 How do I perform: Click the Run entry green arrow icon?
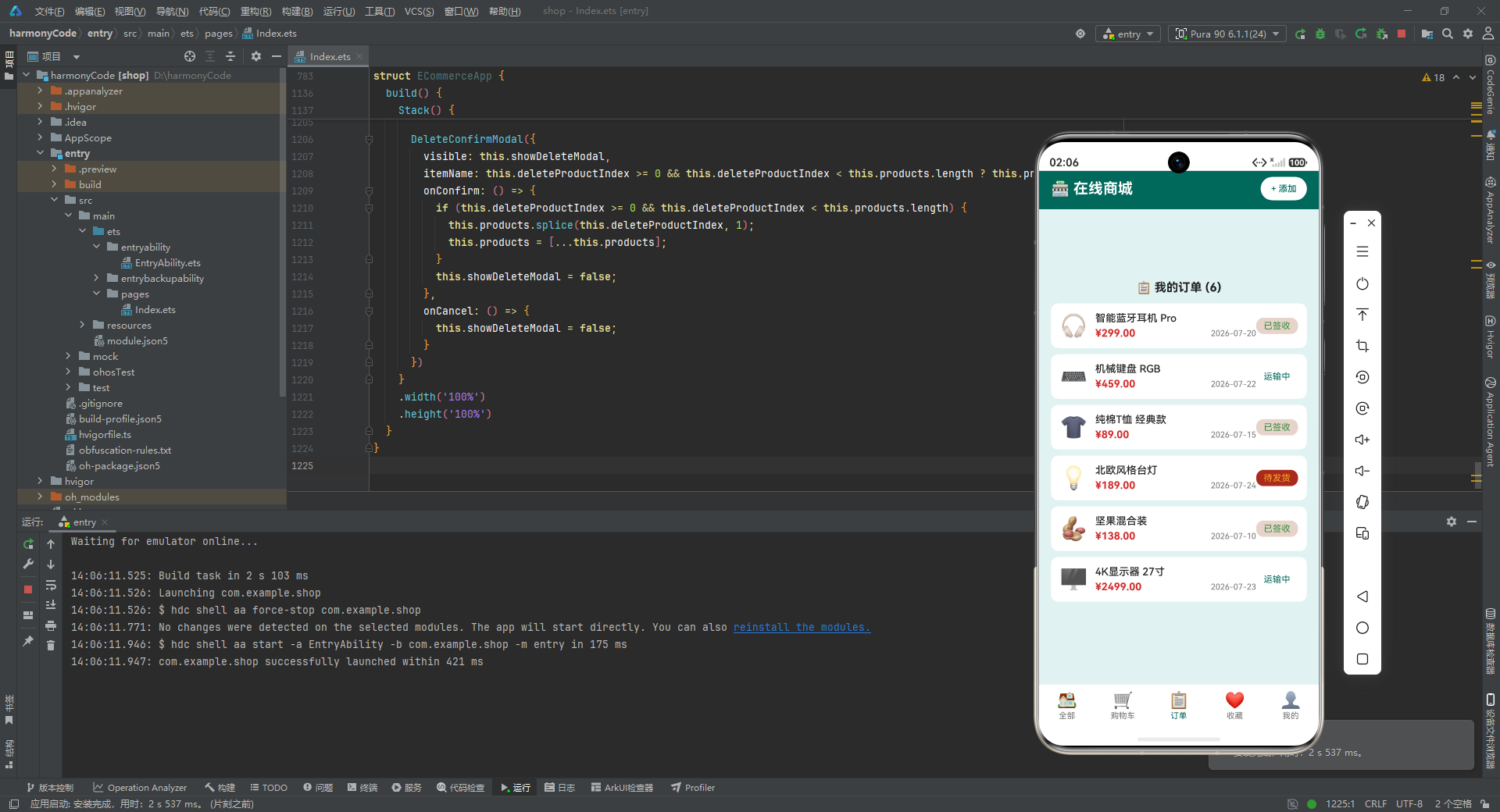tap(1300, 34)
